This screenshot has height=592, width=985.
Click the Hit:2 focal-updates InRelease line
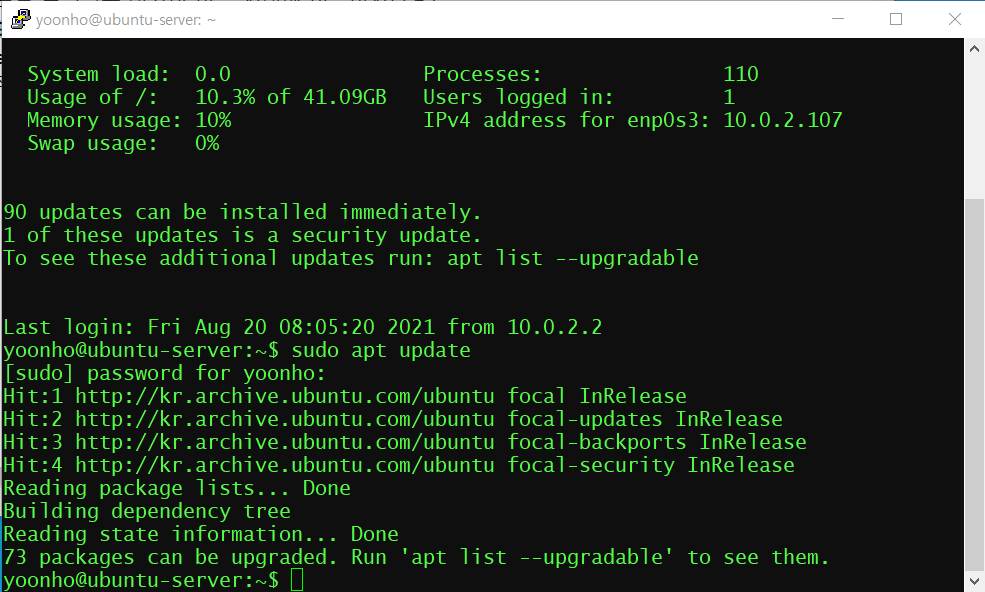tap(393, 419)
